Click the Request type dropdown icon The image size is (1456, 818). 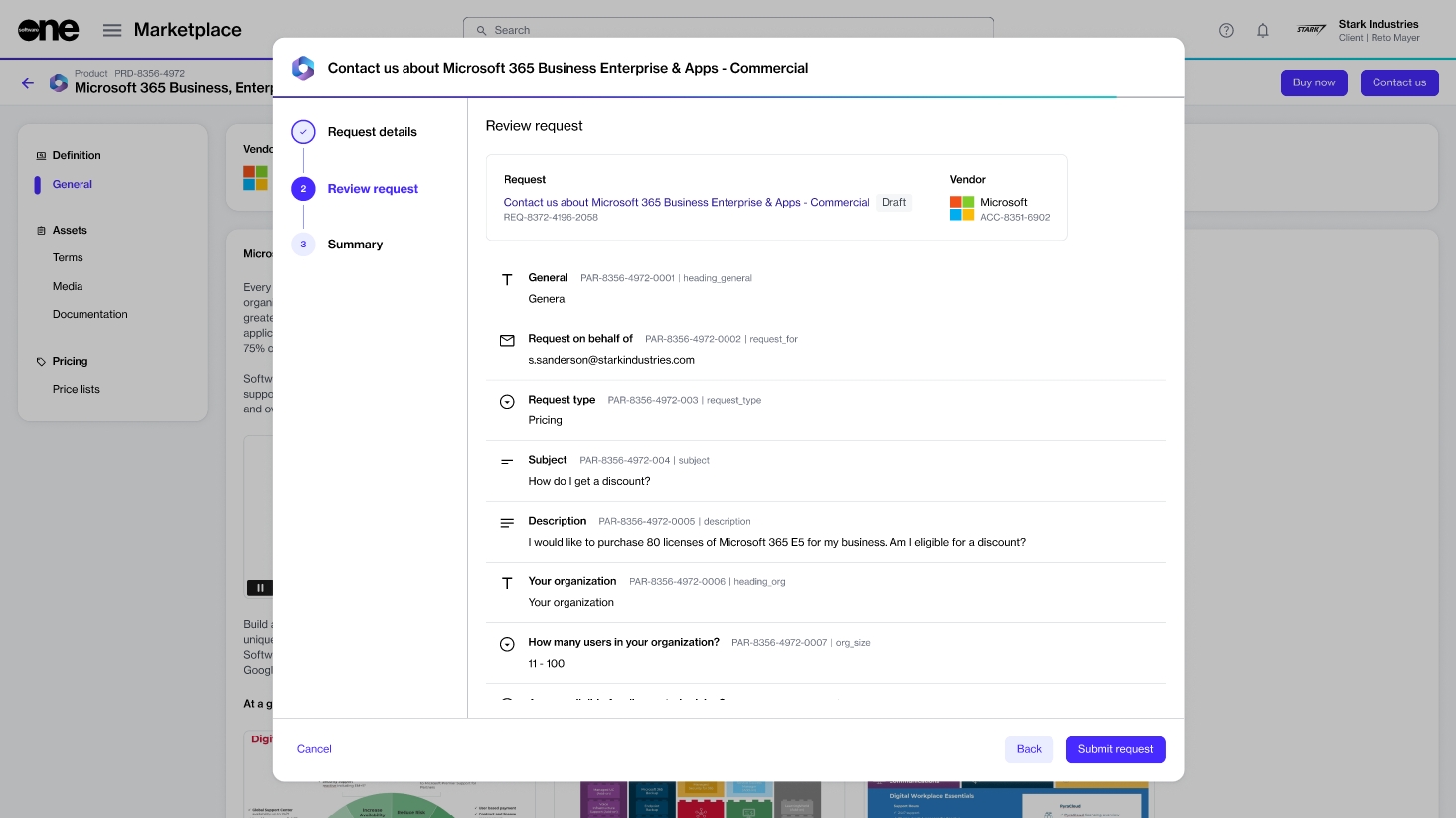[507, 402]
